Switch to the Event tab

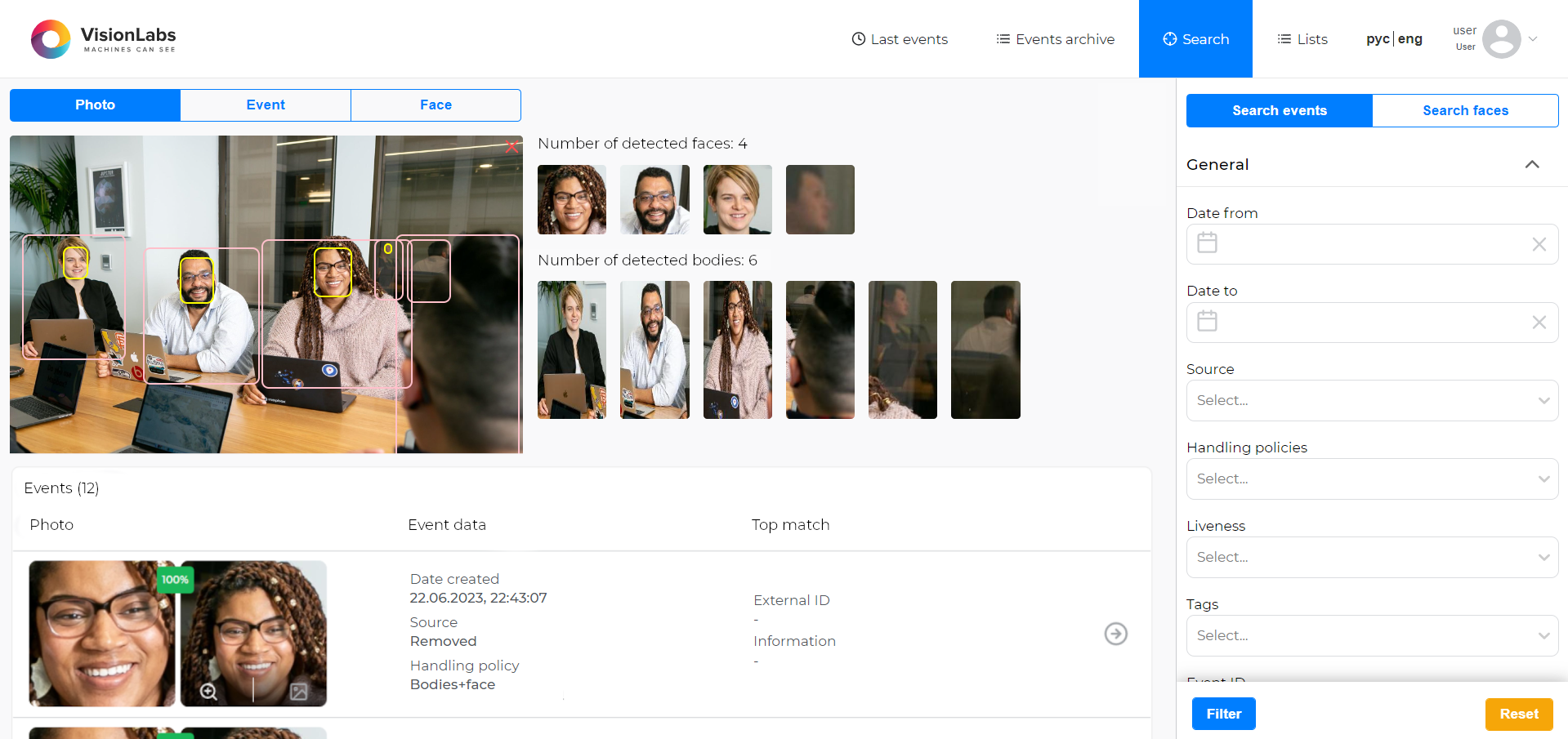pyautogui.click(x=266, y=105)
